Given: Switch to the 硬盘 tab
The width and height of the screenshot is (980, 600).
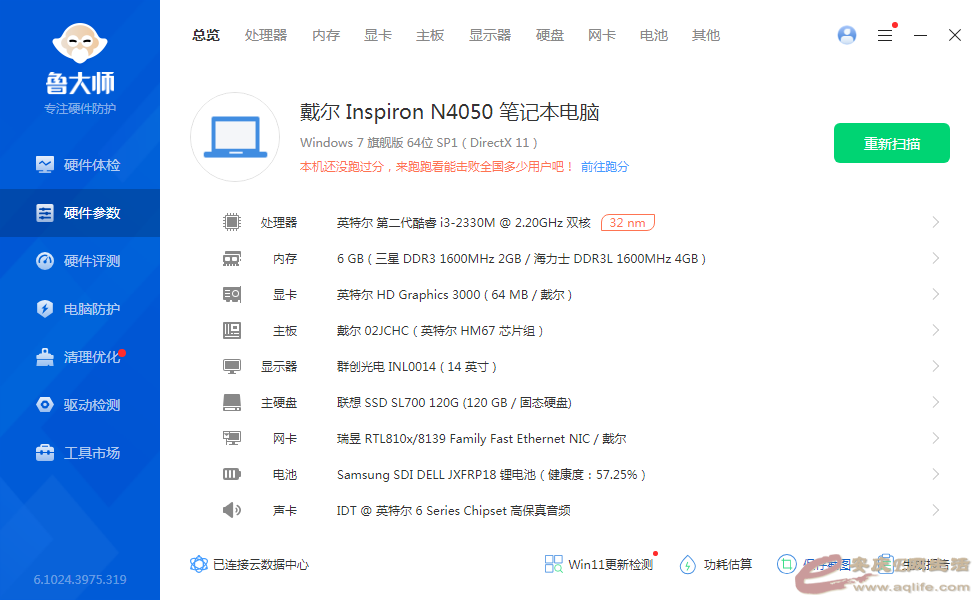Looking at the screenshot, I should point(550,35).
